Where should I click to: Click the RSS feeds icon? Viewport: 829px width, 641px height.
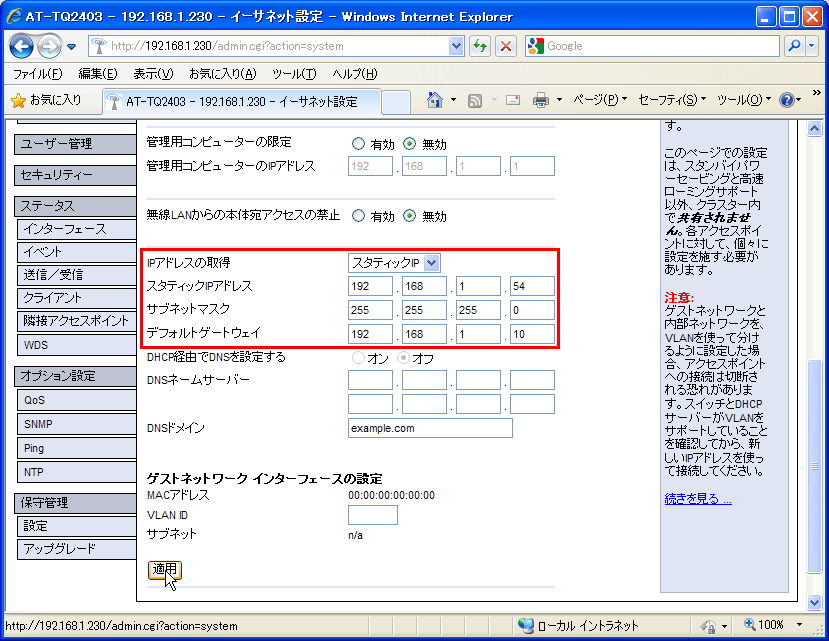click(475, 100)
